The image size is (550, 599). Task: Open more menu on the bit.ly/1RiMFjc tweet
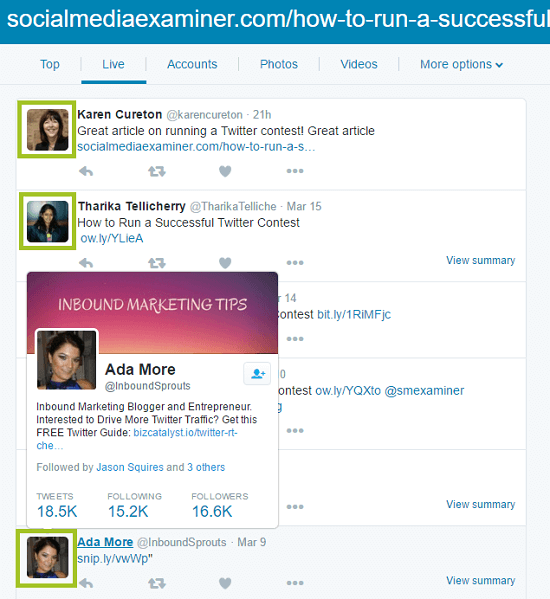(x=295, y=339)
